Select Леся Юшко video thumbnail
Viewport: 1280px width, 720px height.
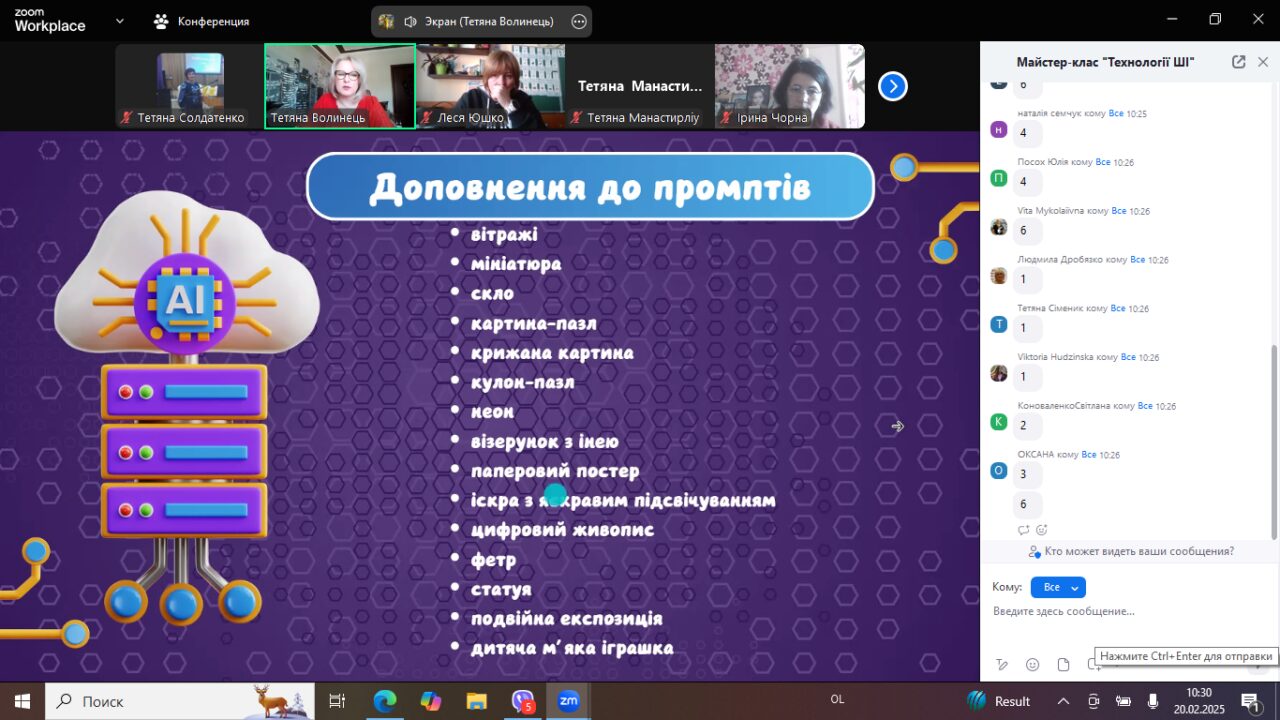pos(490,86)
